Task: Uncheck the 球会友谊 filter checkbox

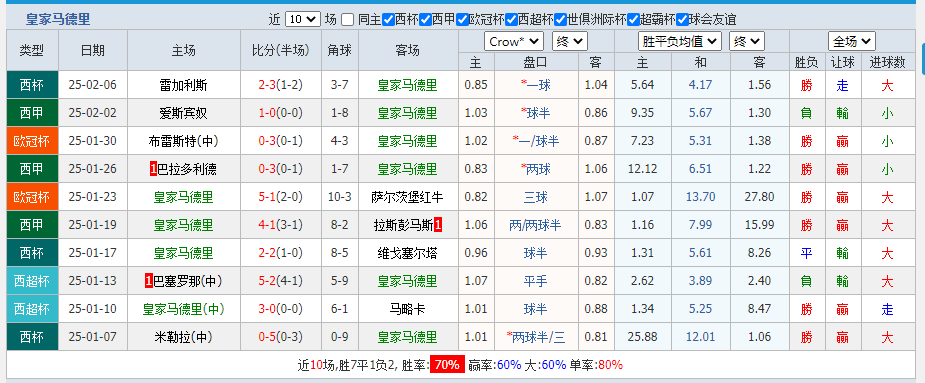Action: [x=683, y=19]
